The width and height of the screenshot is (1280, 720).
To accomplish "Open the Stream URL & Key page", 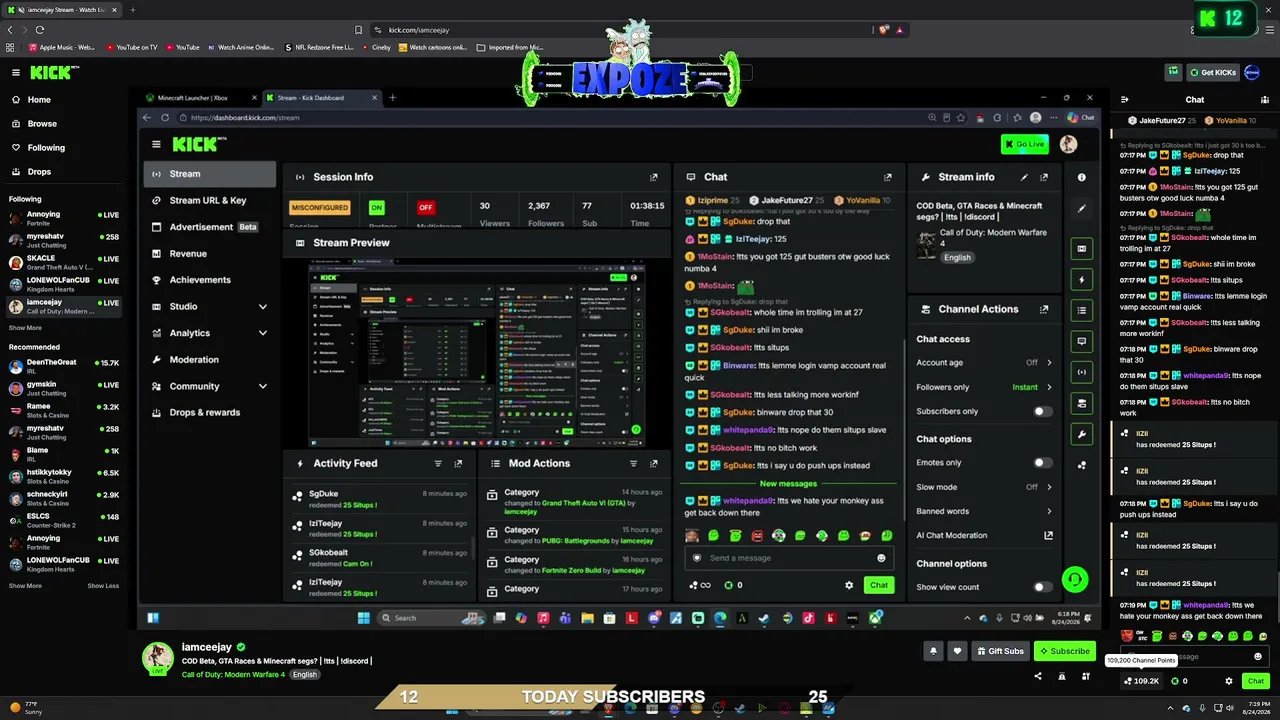I will point(208,200).
